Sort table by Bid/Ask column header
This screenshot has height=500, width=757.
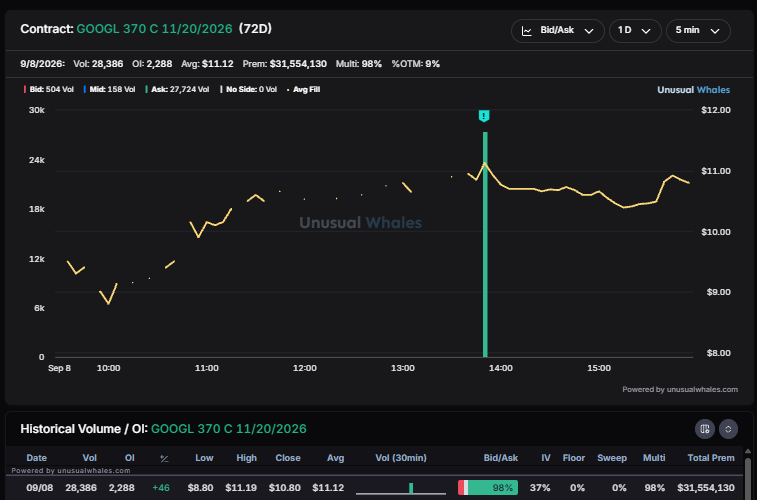[x=501, y=458]
